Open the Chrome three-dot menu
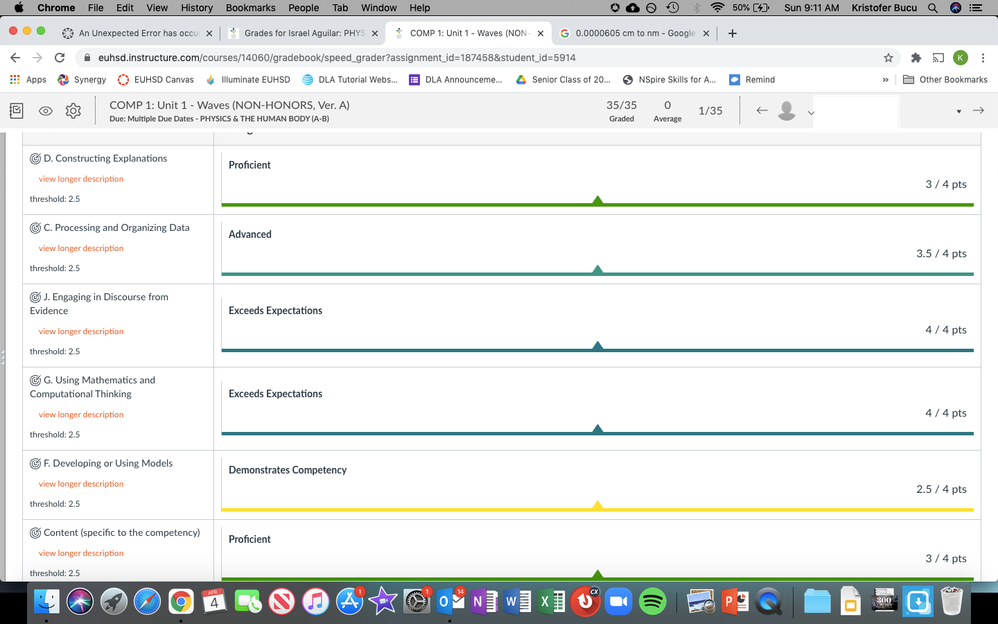The height and width of the screenshot is (624, 998). point(984,58)
